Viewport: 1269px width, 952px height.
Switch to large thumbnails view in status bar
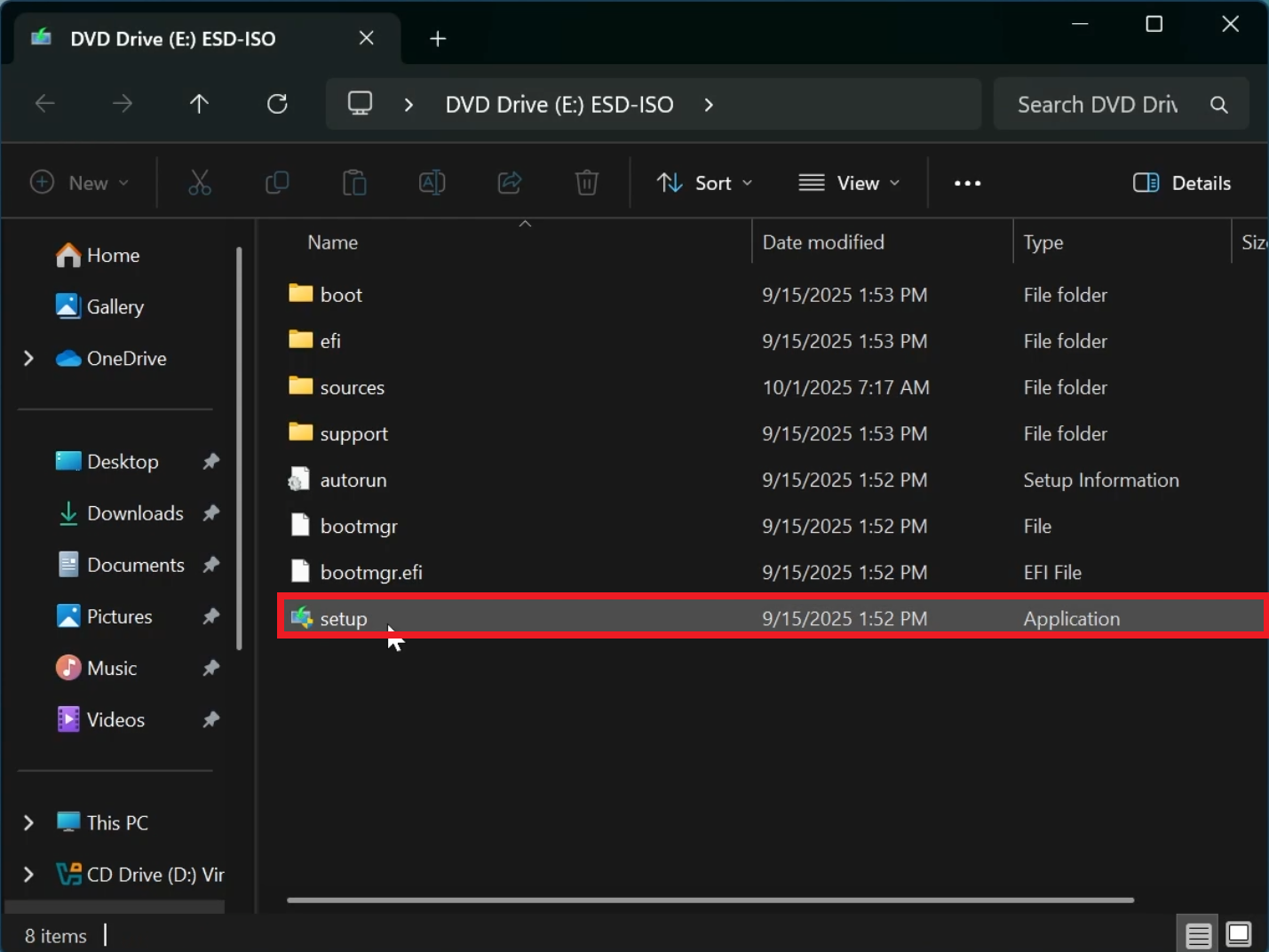(x=1238, y=933)
